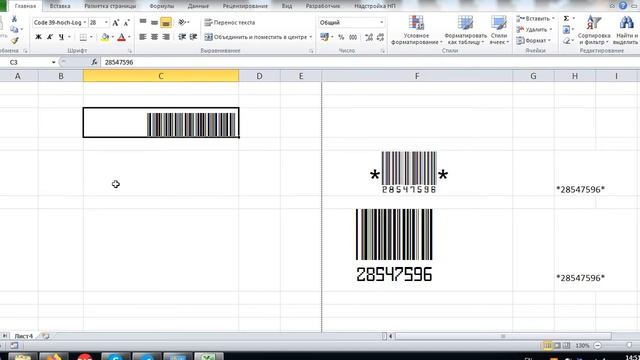This screenshot has width=640, height=360.
Task: Click Вставить cells button
Action: (535, 19)
